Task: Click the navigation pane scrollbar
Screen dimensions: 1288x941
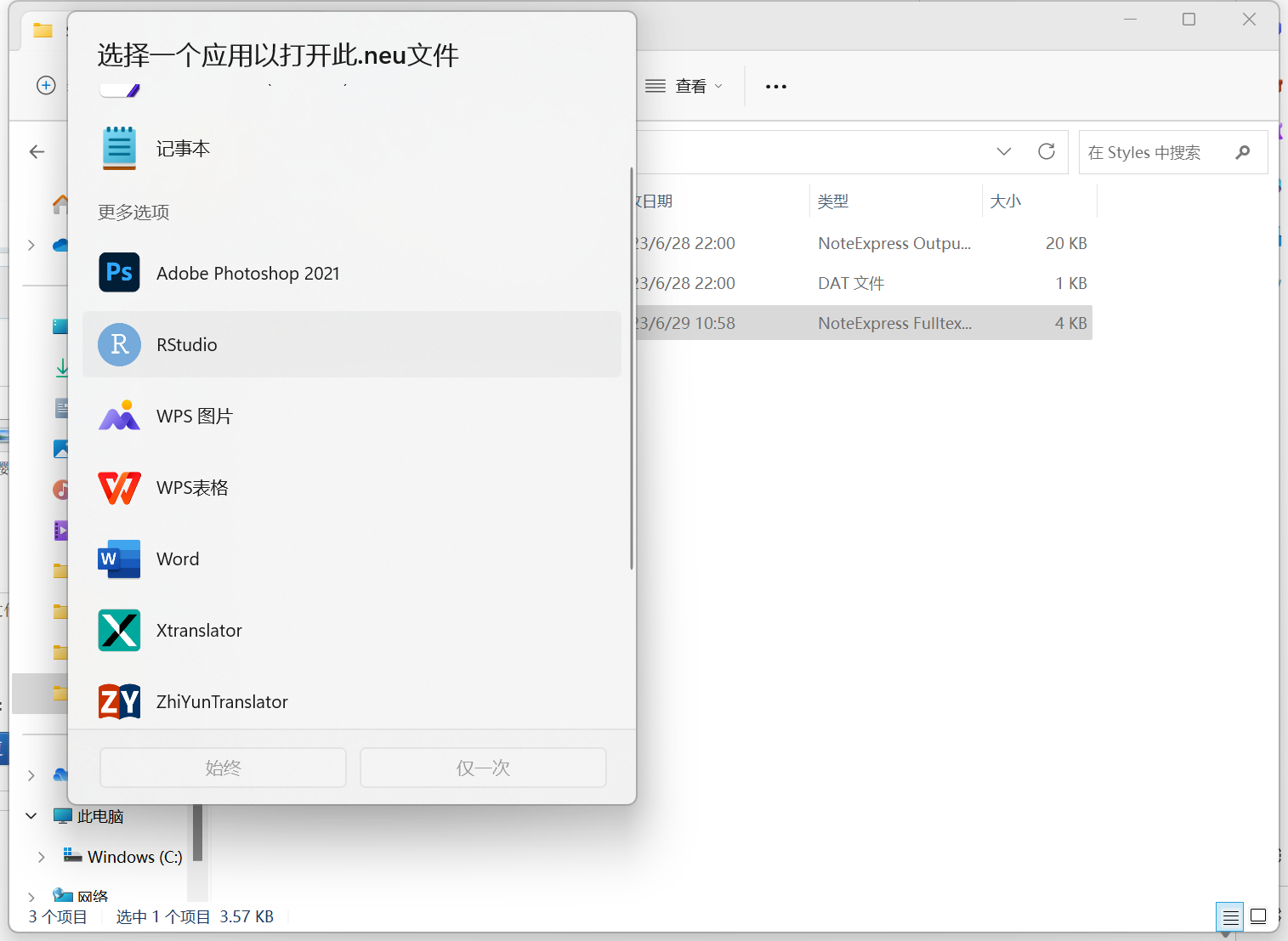Action: pyautogui.click(x=197, y=832)
